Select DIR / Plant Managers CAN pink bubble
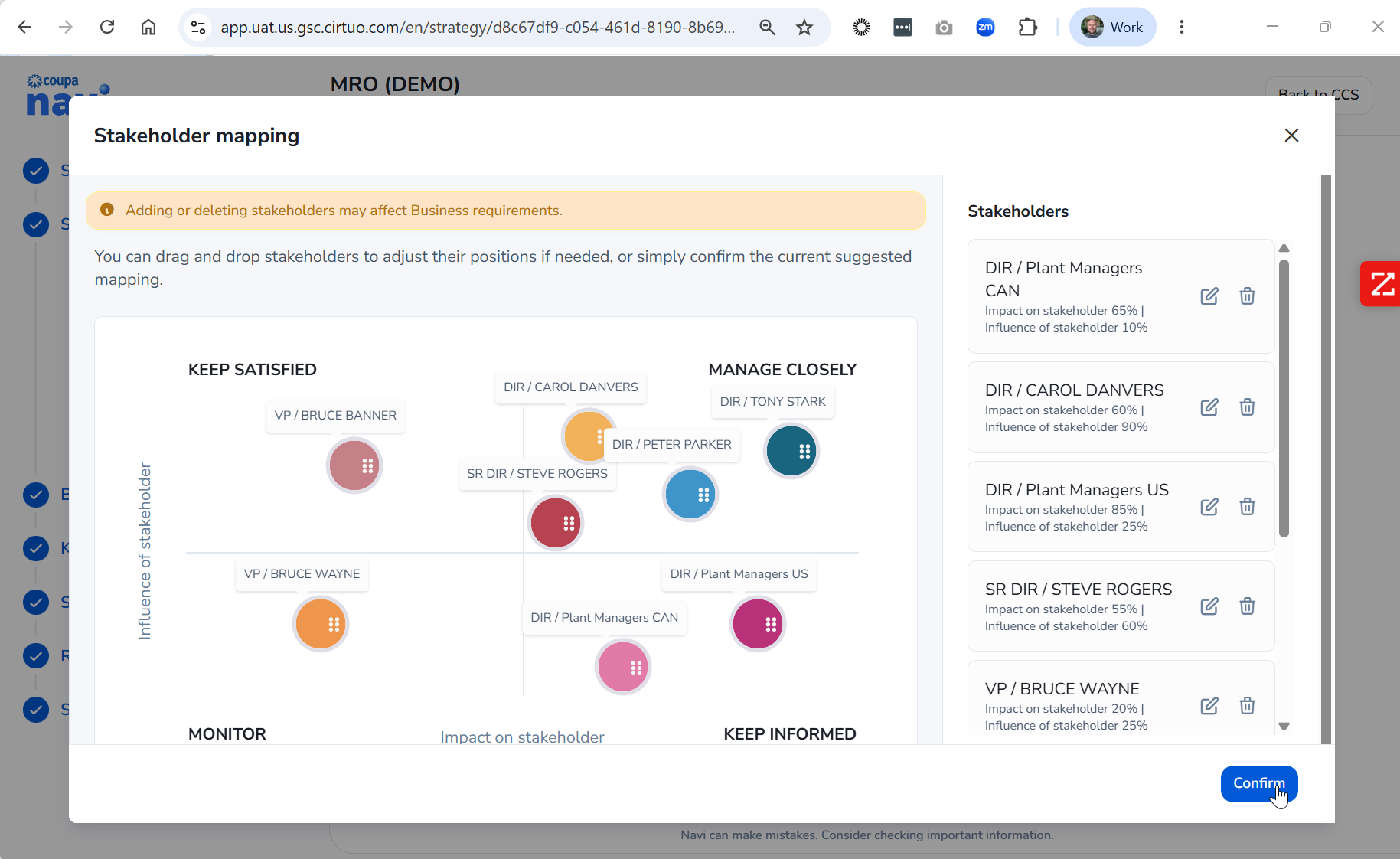The height and width of the screenshot is (859, 1400). click(623, 668)
